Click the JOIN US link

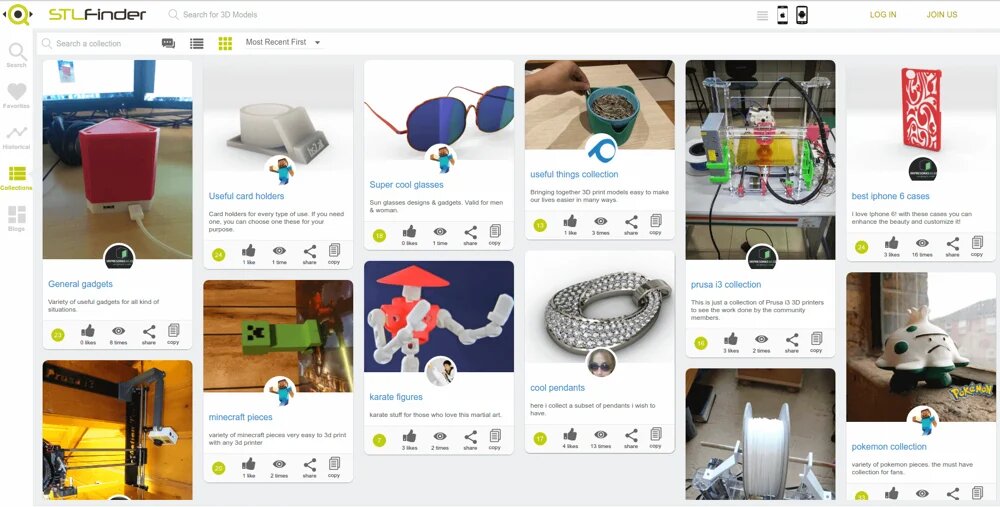941,15
